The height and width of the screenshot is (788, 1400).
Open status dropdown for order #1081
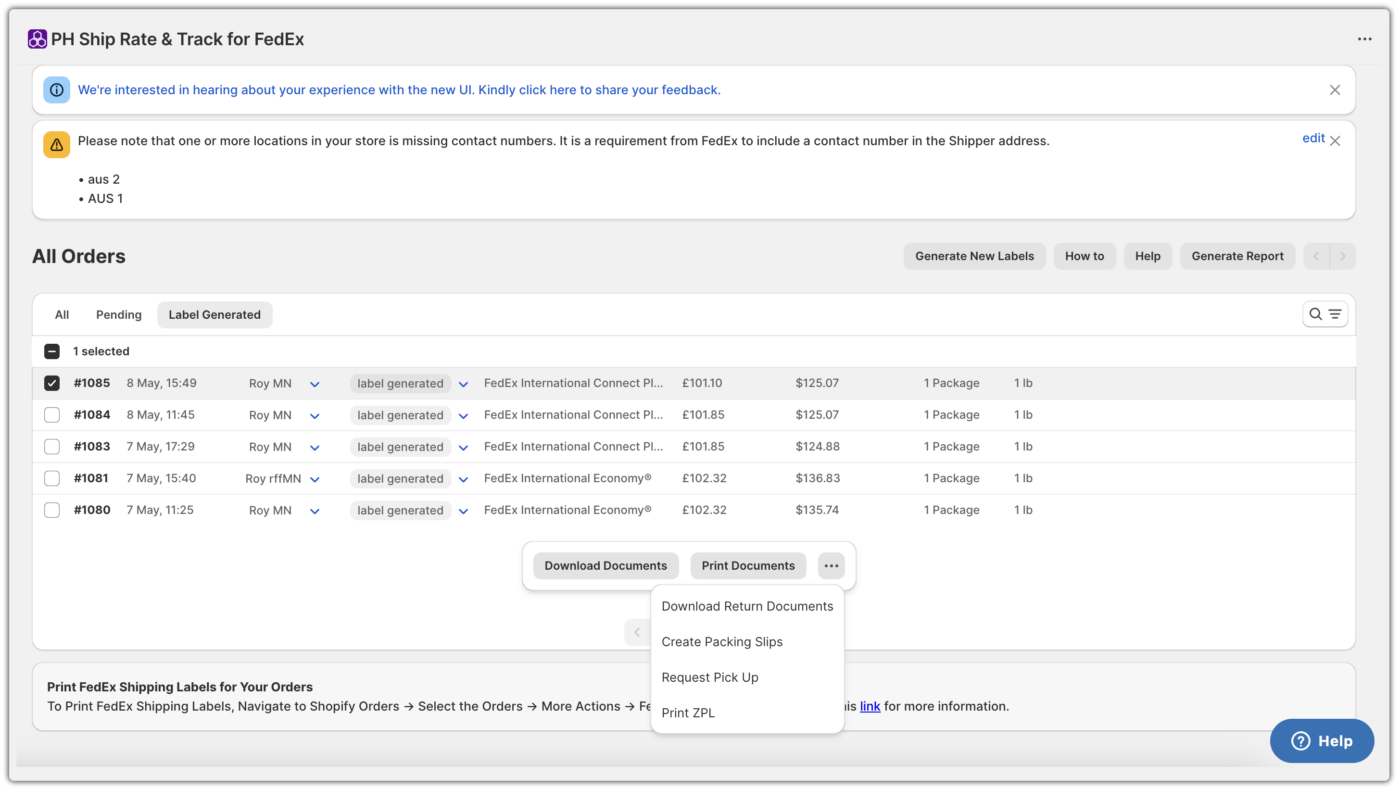pyautogui.click(x=463, y=480)
